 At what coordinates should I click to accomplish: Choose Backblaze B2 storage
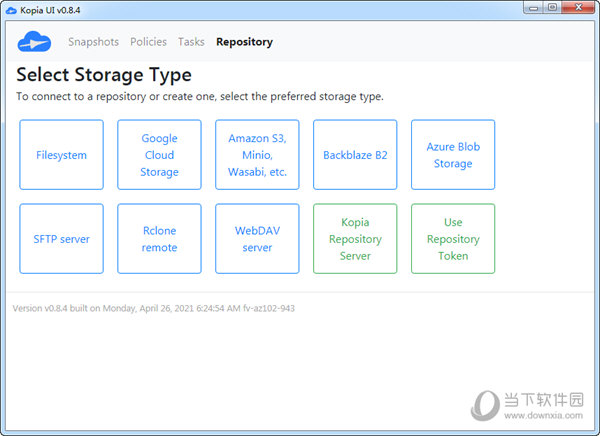355,155
